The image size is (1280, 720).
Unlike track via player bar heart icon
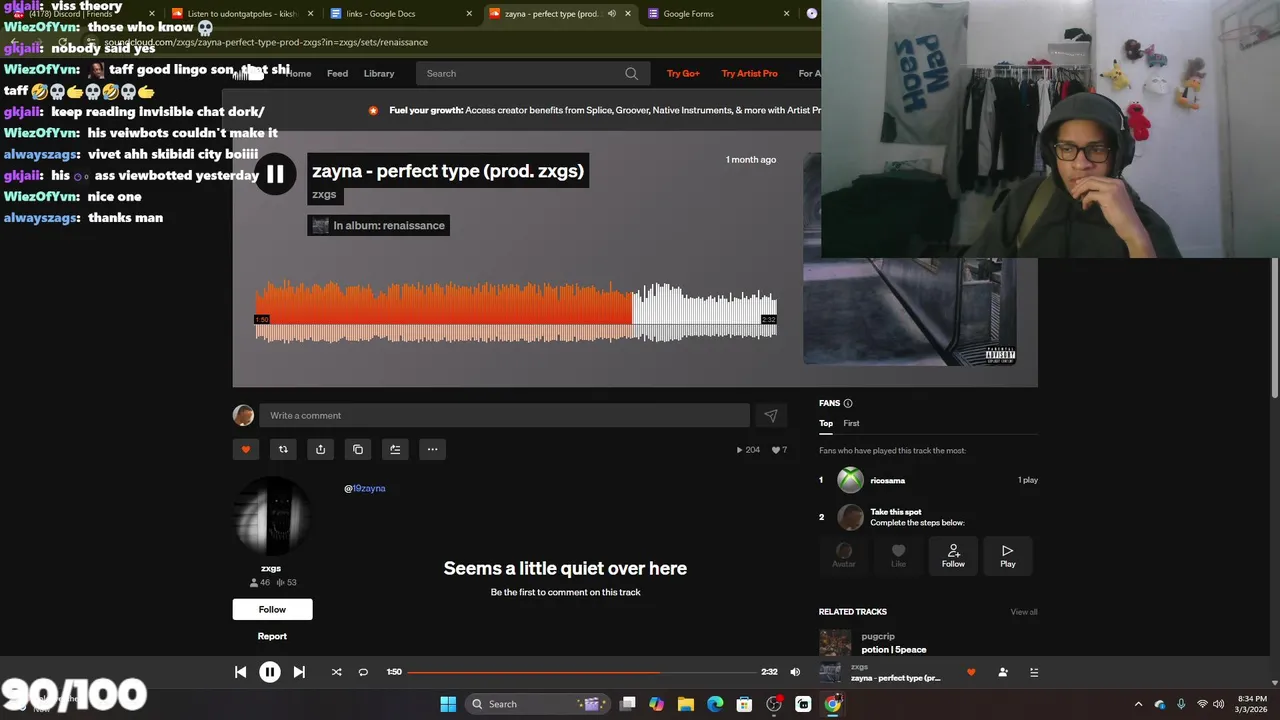point(971,672)
